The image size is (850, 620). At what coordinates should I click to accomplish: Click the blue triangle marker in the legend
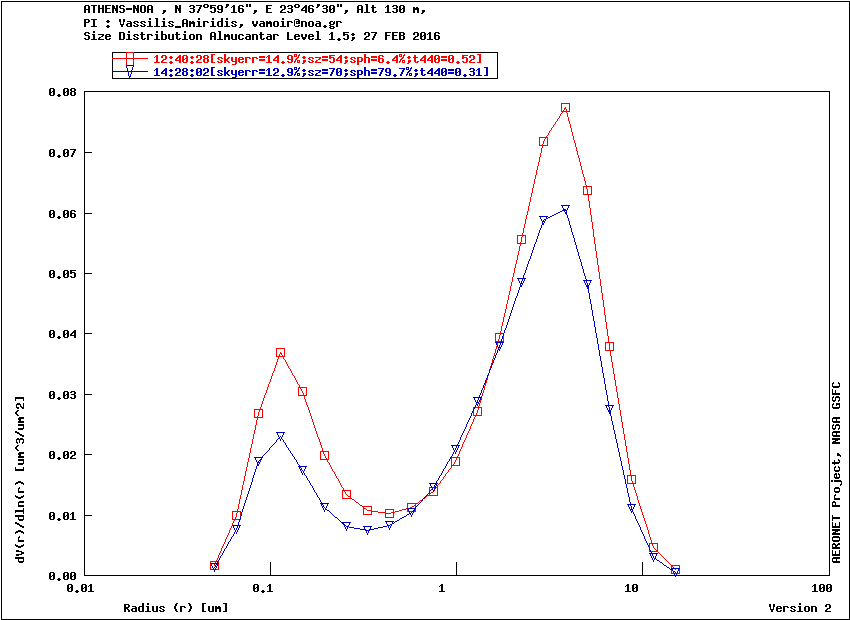(130, 73)
